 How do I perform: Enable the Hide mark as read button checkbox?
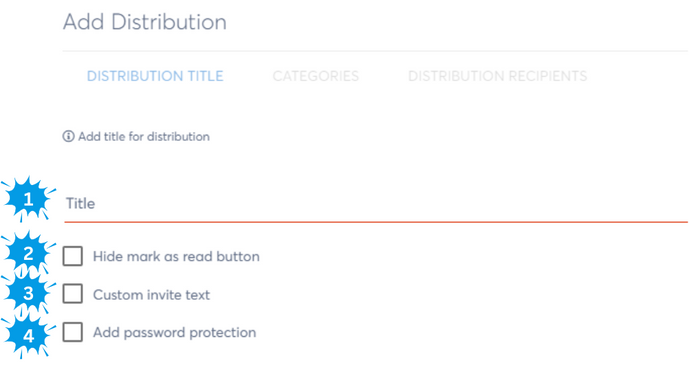tap(73, 256)
